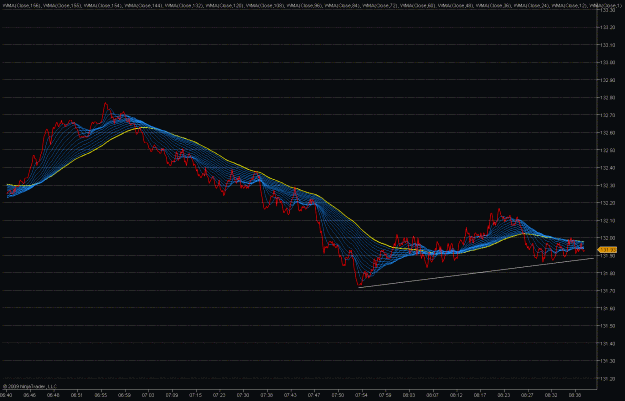The width and height of the screenshot is (625, 401).
Task: Click the orange current price marker
Action: 607,250
